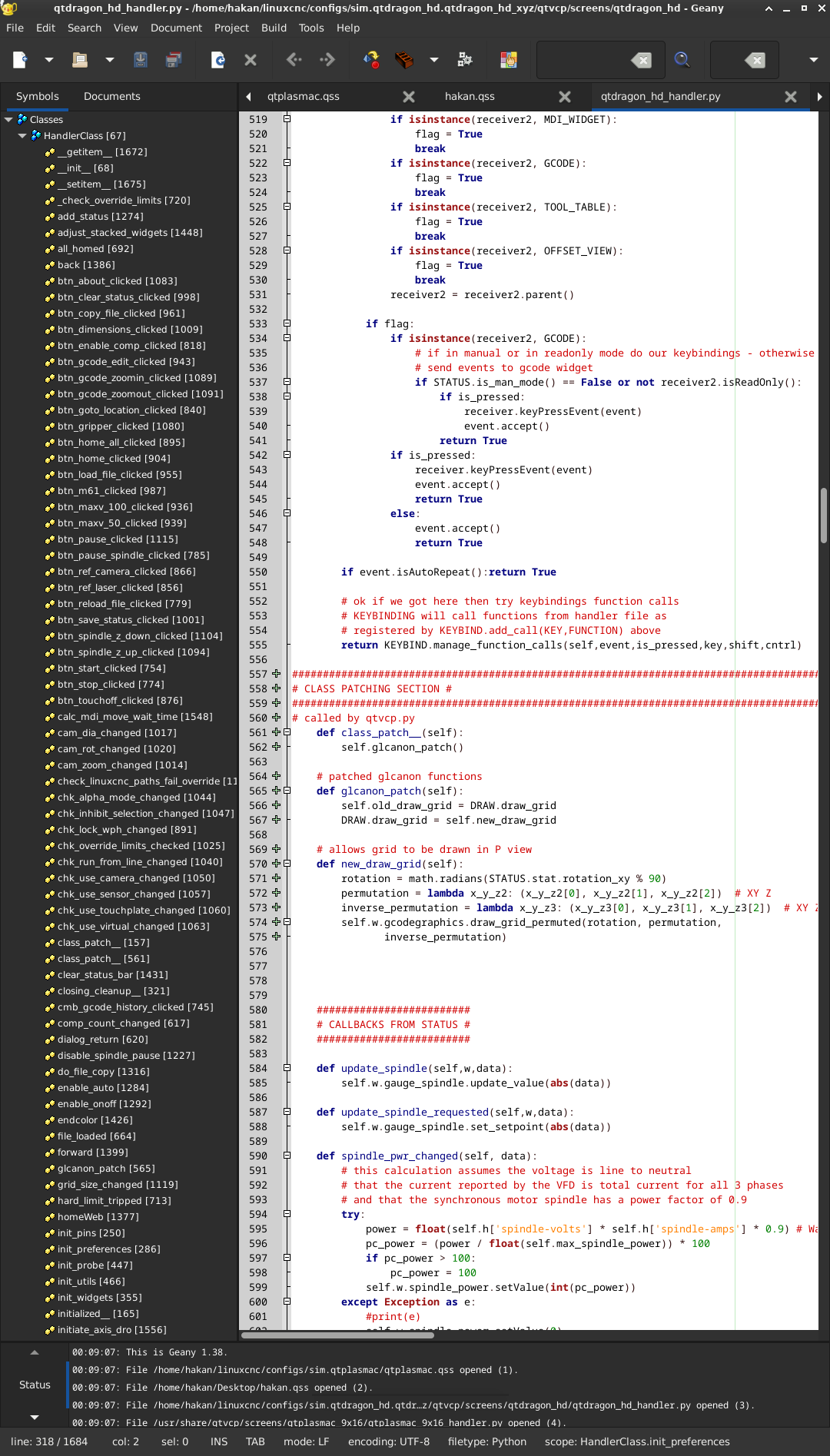This screenshot has height=1456, width=830.
Task: Save the current file using toolbar icon
Action: point(141,60)
